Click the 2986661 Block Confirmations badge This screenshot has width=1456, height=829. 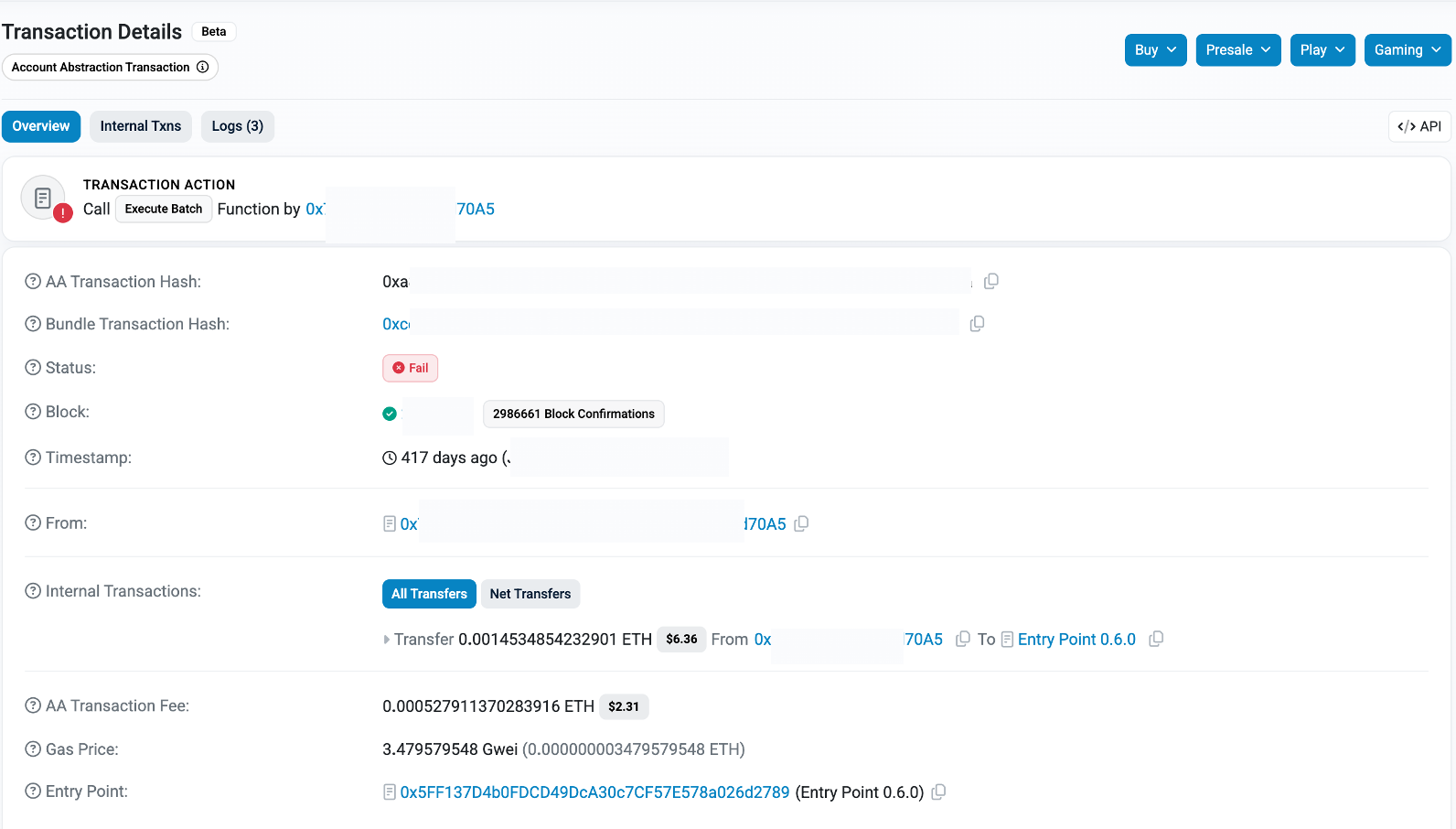tap(573, 414)
